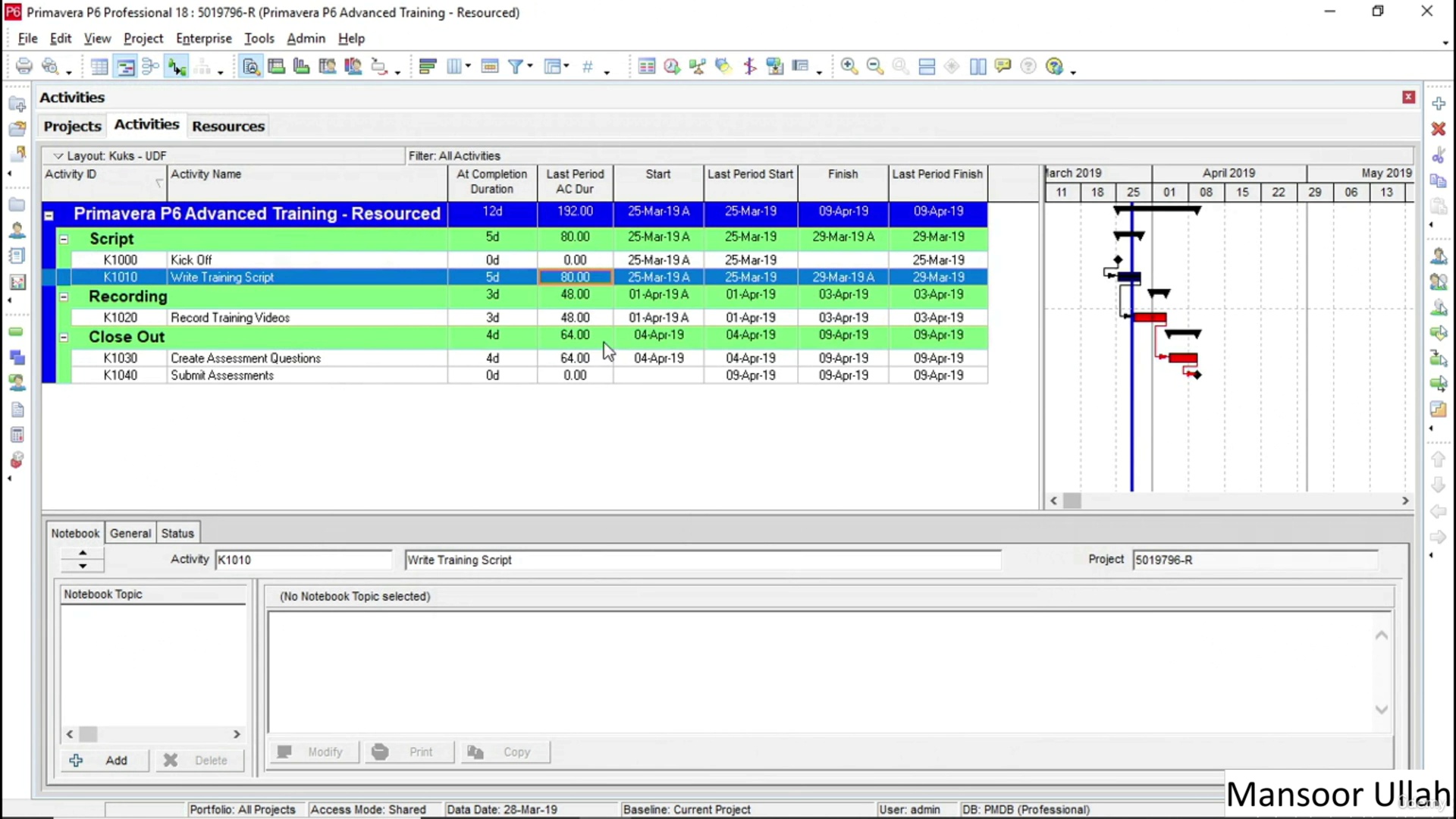Expand the Filter dropdown arrow
Image resolution: width=1456 pixels, height=819 pixels.
point(530,67)
